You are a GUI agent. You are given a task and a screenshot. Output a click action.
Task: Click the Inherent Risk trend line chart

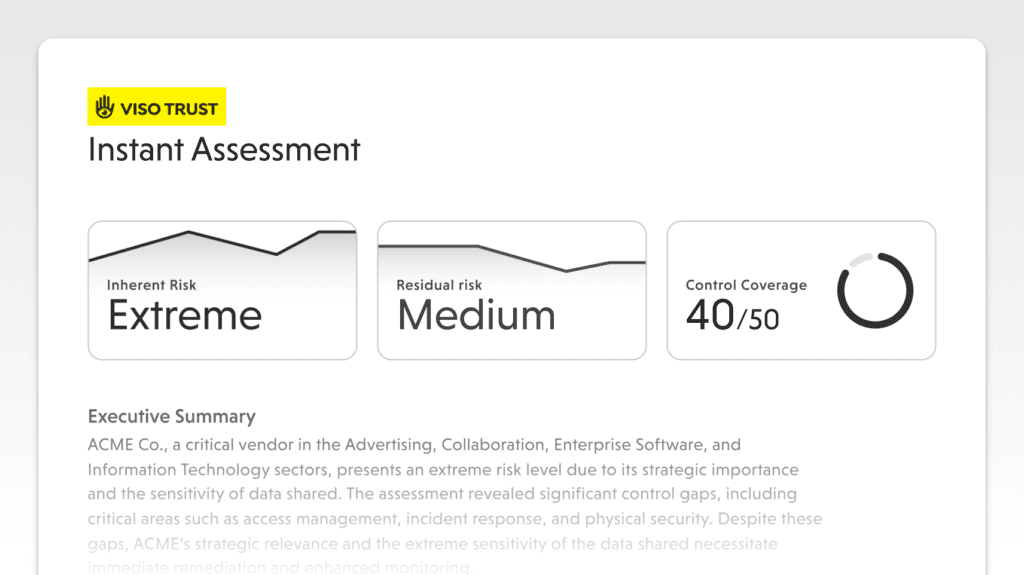pos(222,247)
